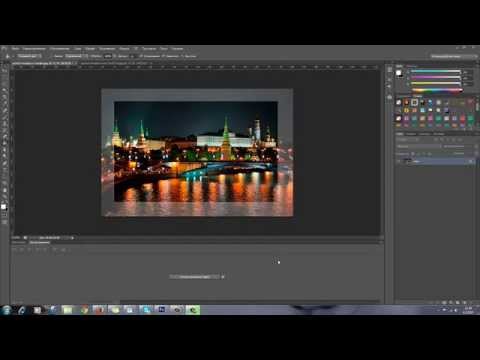
Task: Pick a color from the rainbow spectrum ramp
Action: click(x=437, y=90)
